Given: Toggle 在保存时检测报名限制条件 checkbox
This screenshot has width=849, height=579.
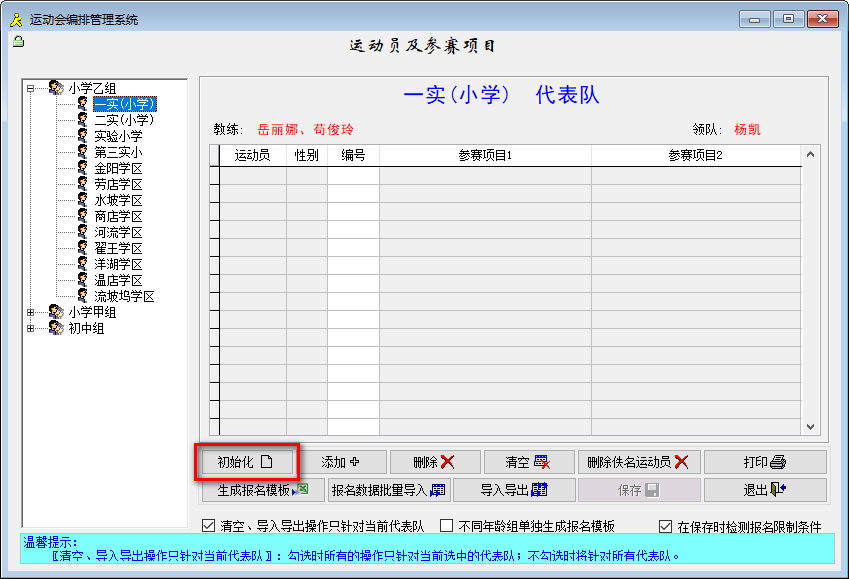Looking at the screenshot, I should (665, 526).
